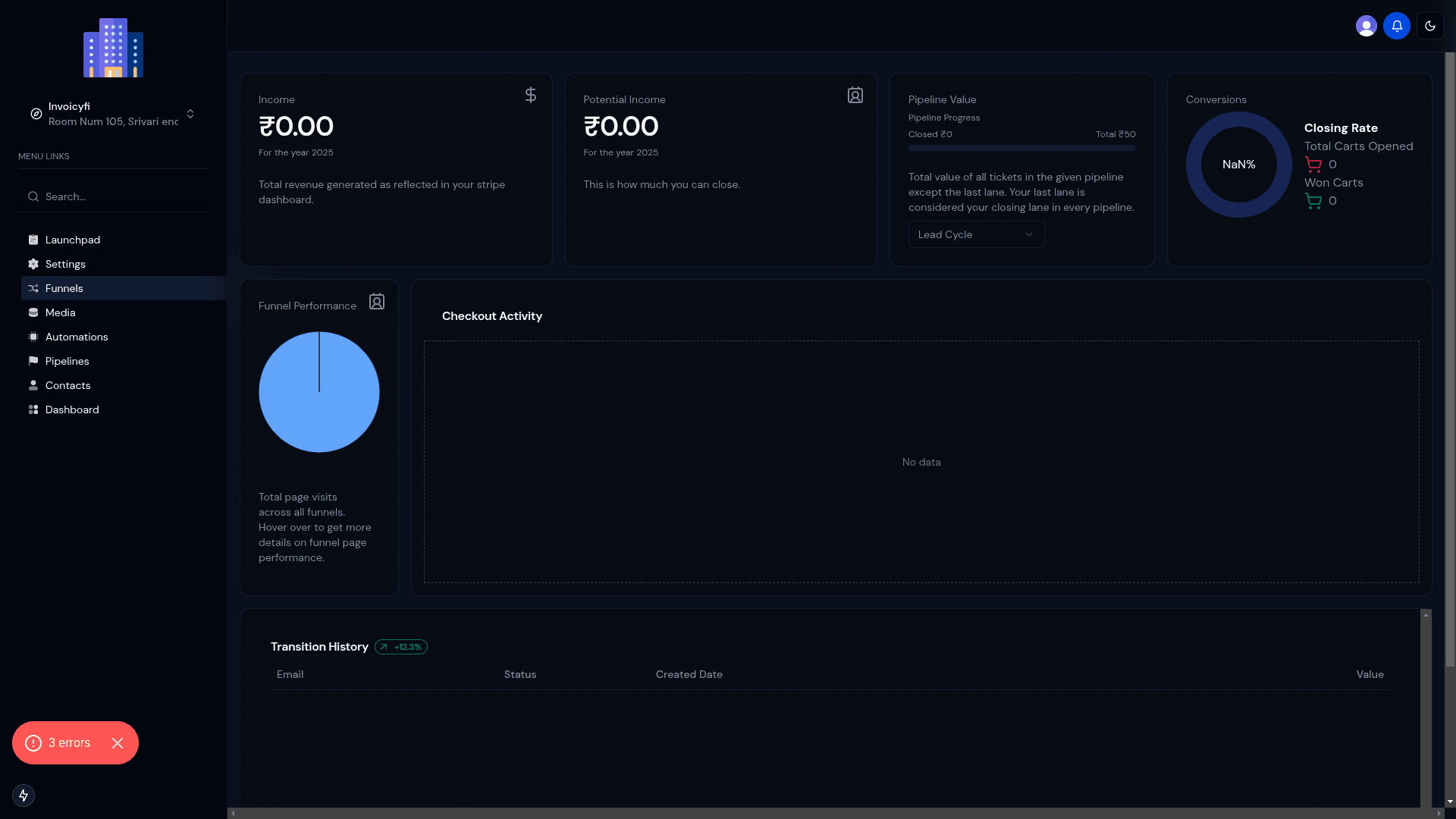1456x819 pixels.
Task: Open Automations from the sidebar
Action: tap(76, 337)
